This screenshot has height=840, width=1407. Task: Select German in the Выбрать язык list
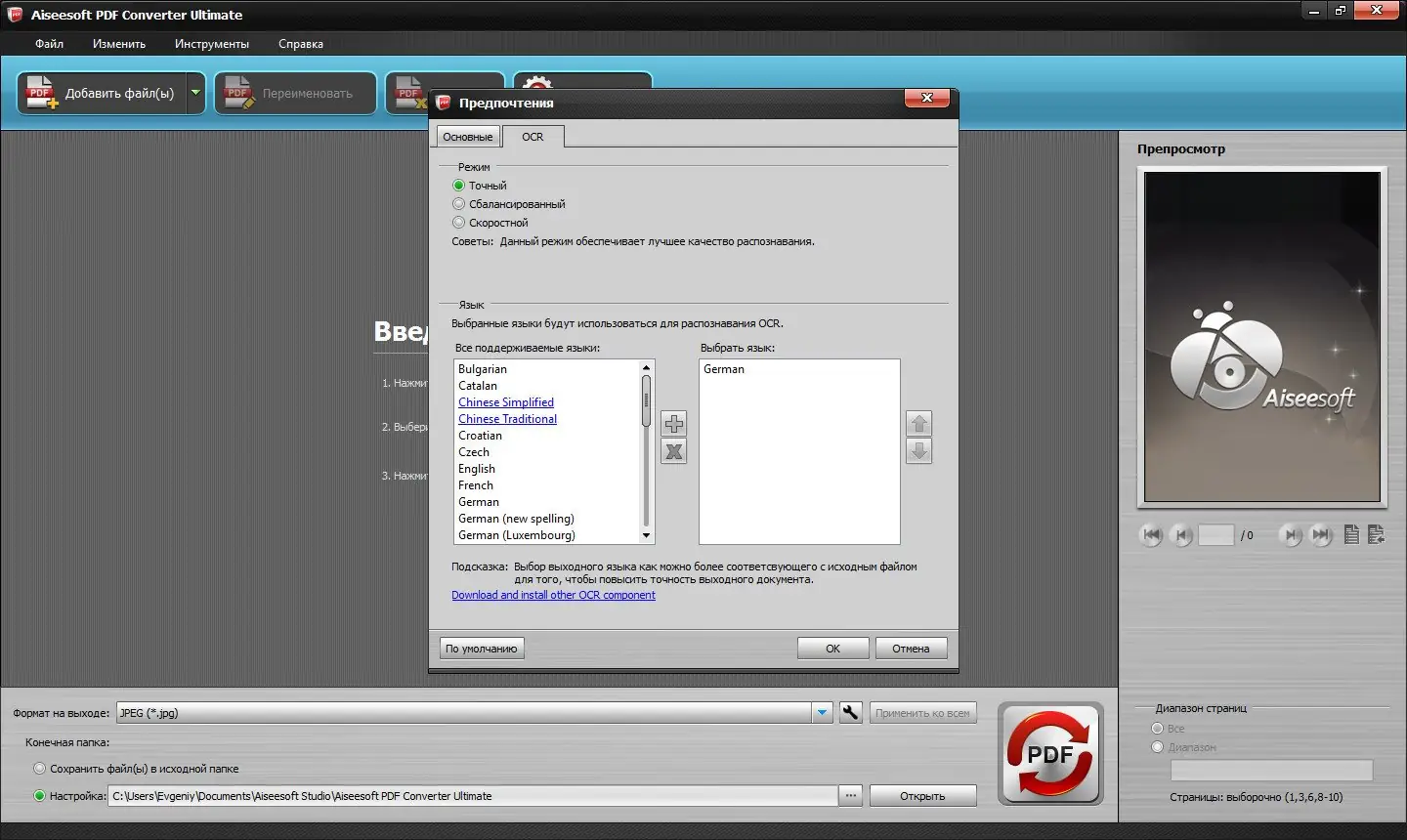pyautogui.click(x=724, y=369)
